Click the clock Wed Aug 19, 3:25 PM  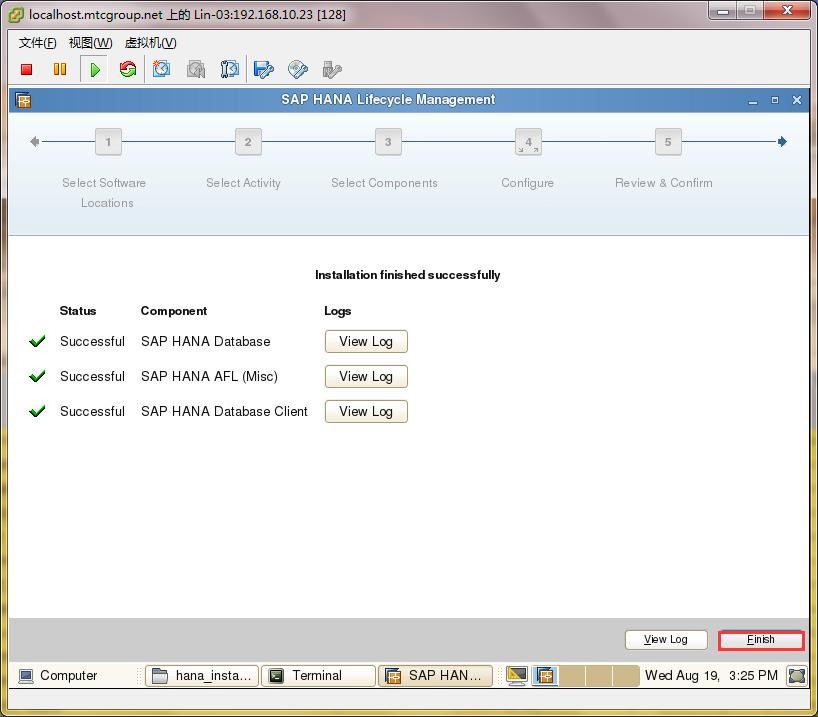coord(711,675)
